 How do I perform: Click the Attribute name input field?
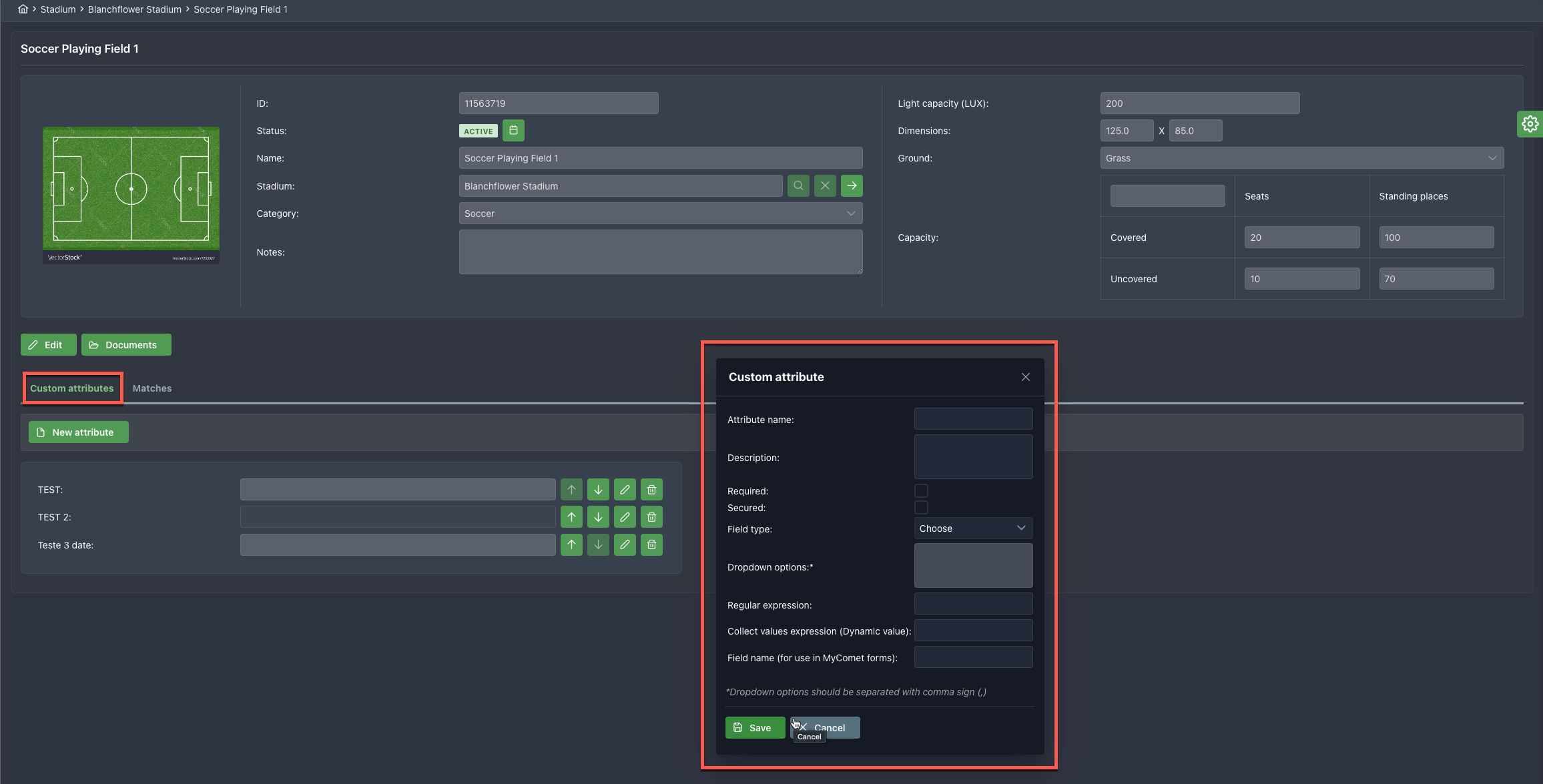[x=972, y=419]
